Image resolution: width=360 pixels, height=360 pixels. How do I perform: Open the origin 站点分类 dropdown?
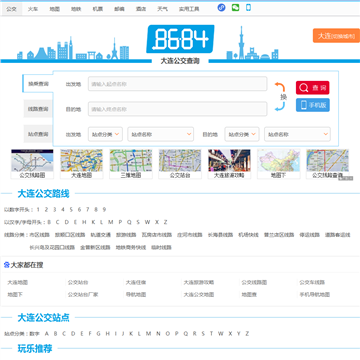coord(105,134)
